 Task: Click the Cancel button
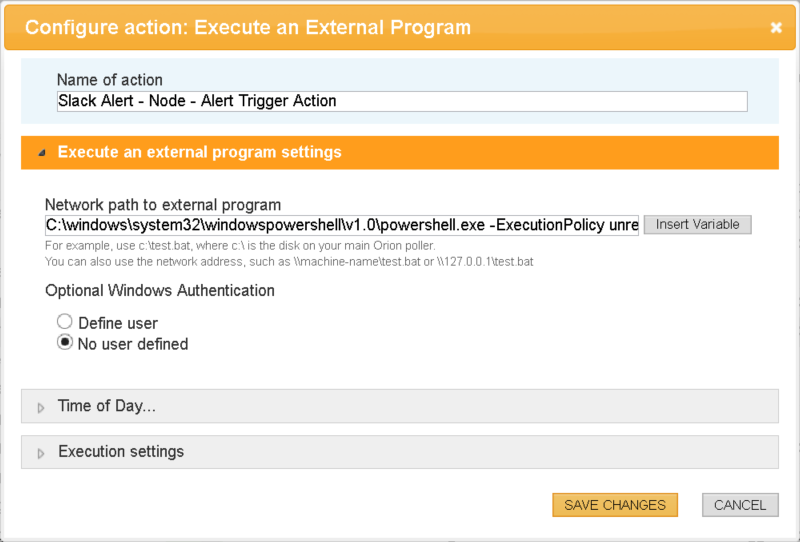tap(740, 505)
